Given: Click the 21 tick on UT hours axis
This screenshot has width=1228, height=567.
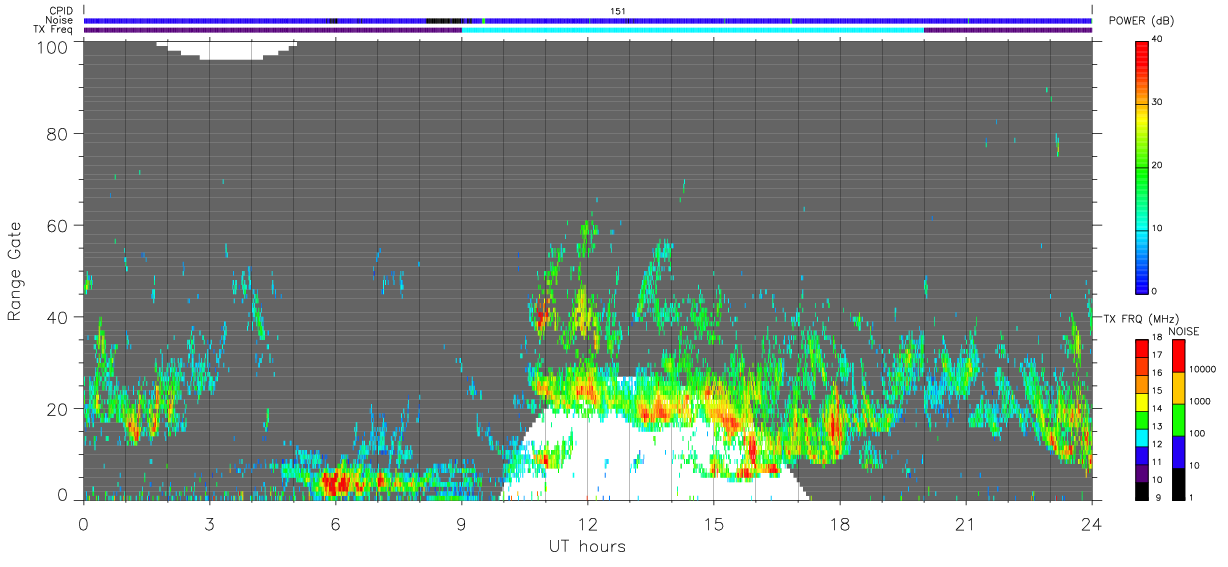Looking at the screenshot, I should click(965, 522).
